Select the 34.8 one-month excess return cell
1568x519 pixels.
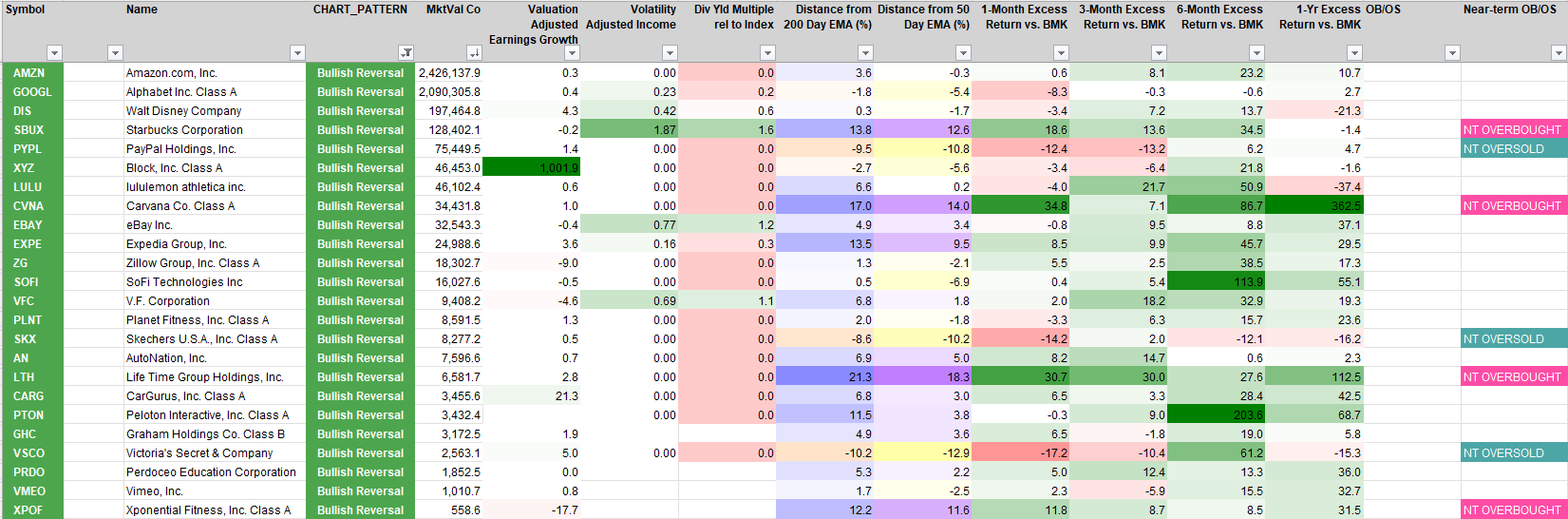point(1021,206)
